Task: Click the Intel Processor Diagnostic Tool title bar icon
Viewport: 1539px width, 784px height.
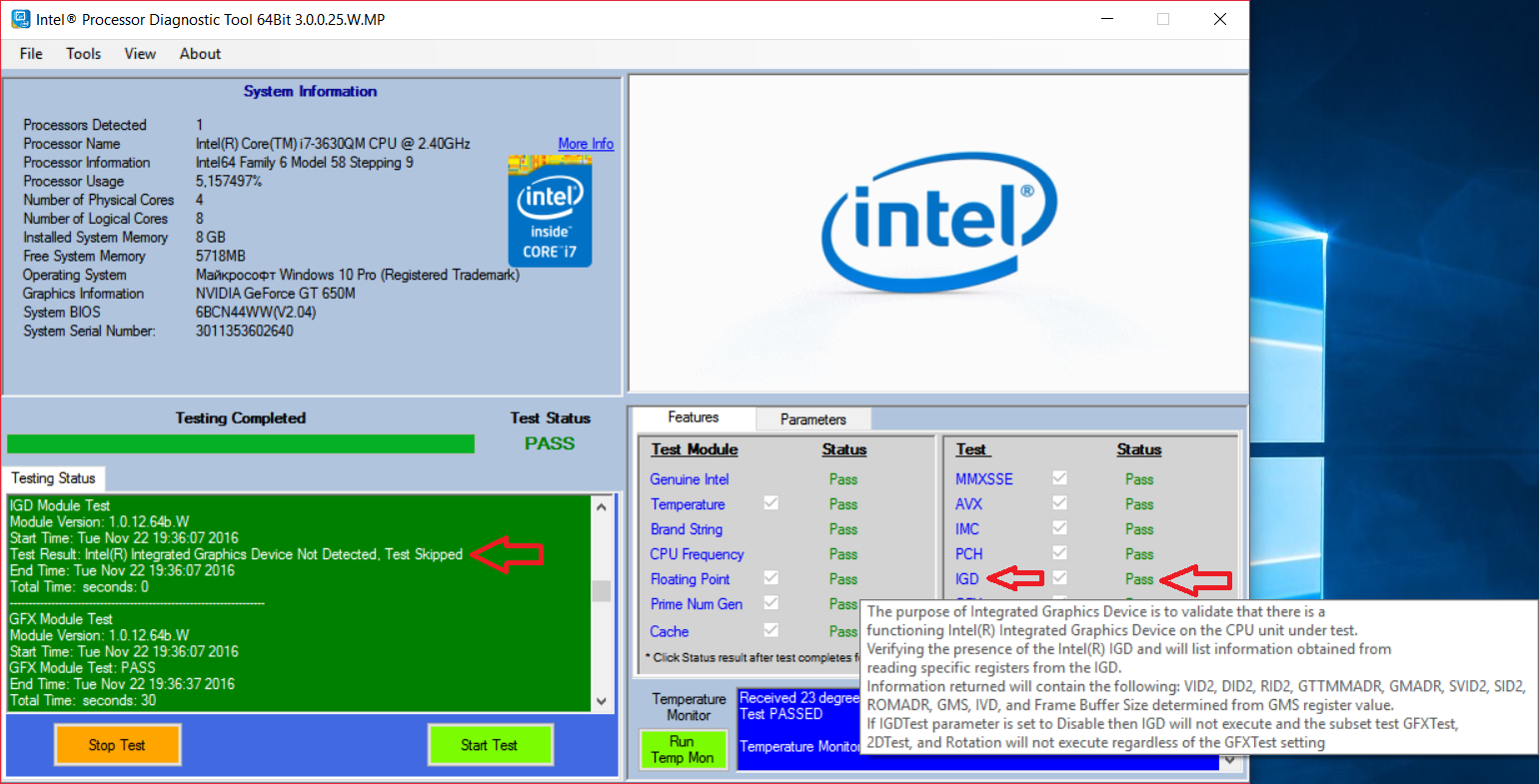Action: click(20, 19)
